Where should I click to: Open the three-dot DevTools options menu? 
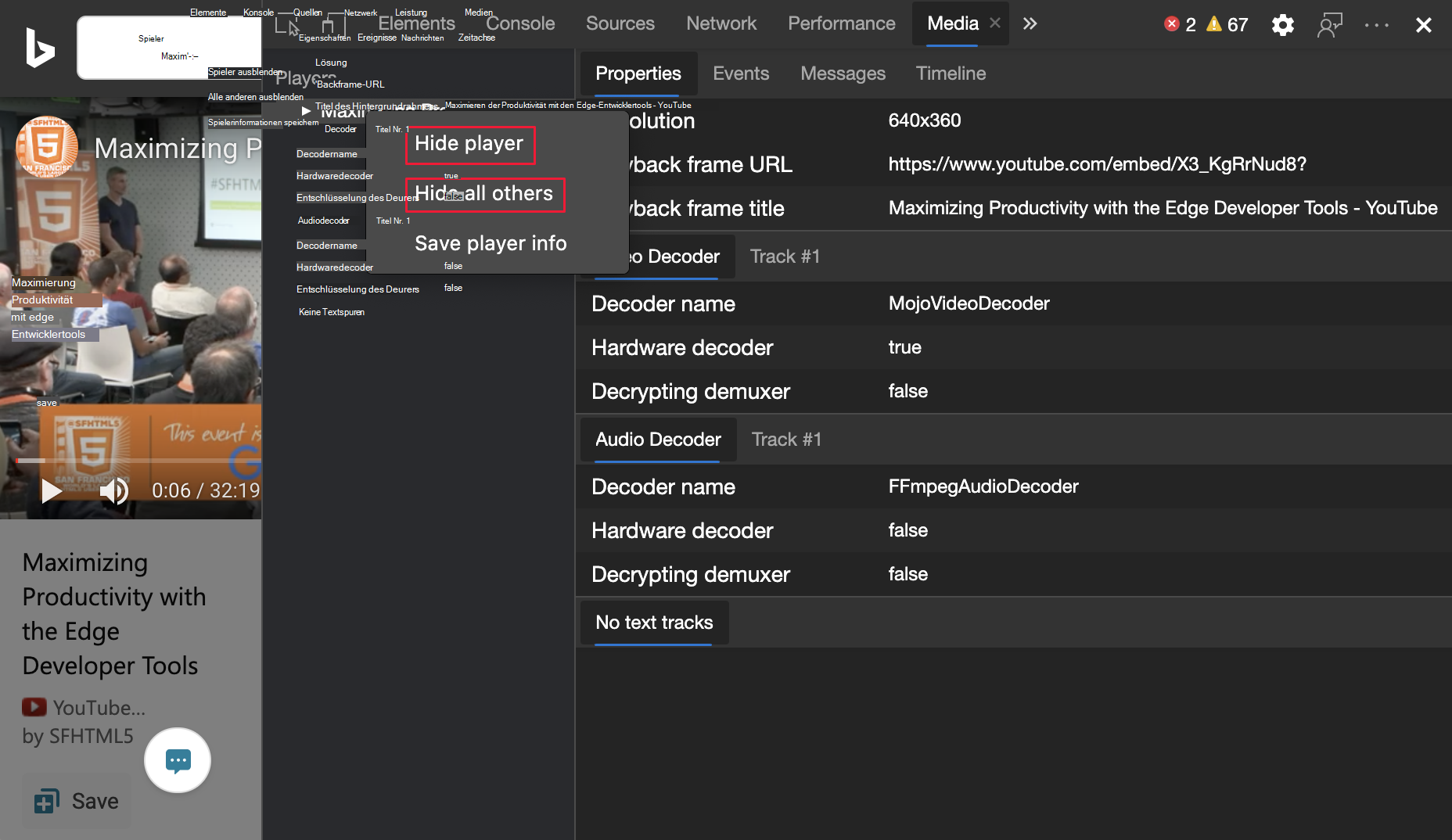coord(1376,24)
